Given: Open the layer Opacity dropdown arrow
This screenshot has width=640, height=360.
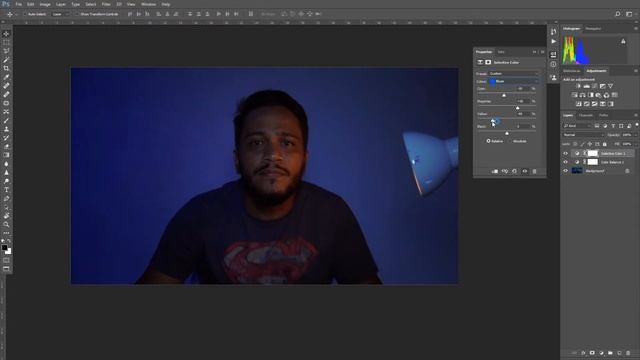Looking at the screenshot, I should tap(636, 135).
